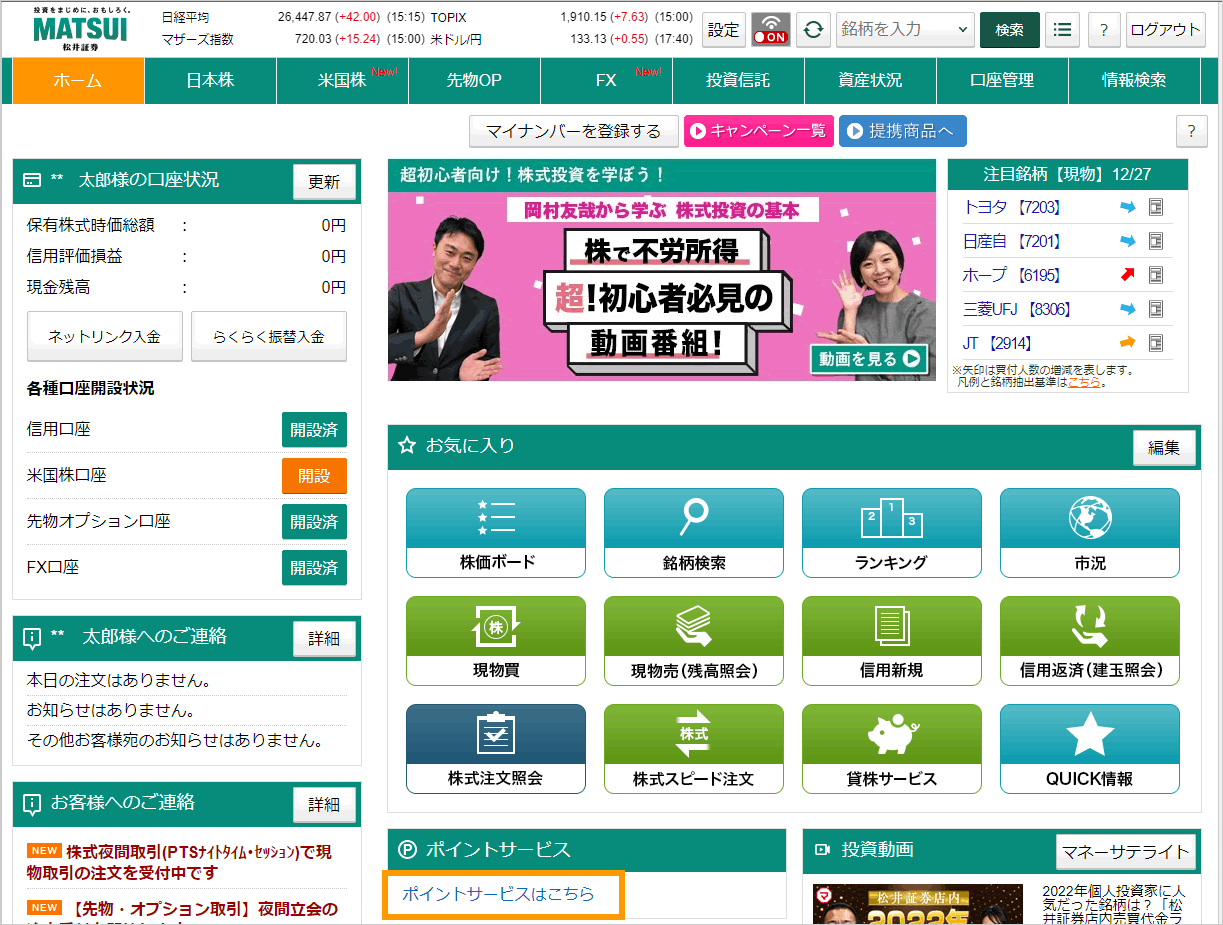Click 開設済 button for 先物オプション口座
Viewport: 1223px width, 925px height.
click(x=314, y=522)
